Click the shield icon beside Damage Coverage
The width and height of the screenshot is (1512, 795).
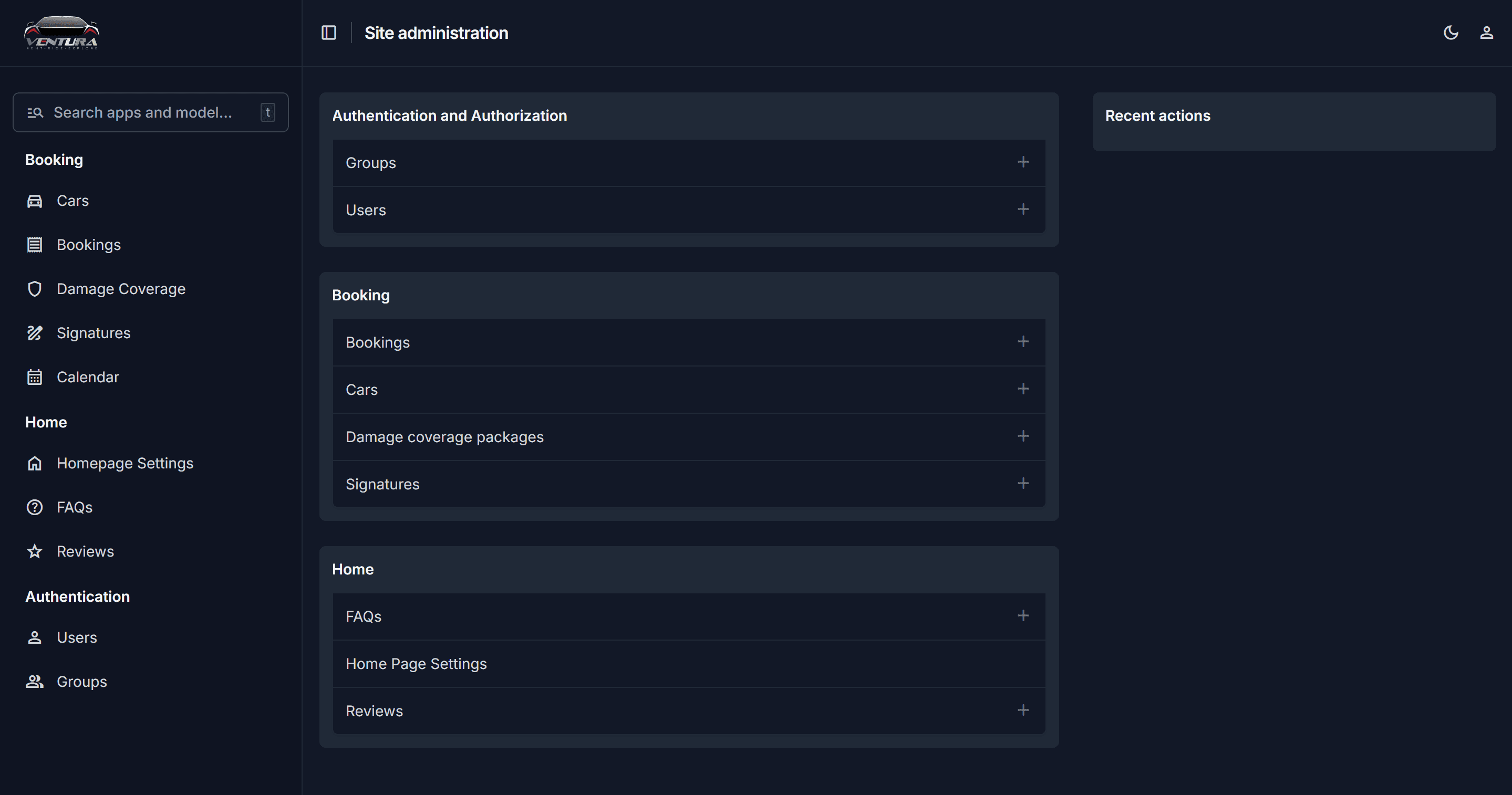point(35,289)
